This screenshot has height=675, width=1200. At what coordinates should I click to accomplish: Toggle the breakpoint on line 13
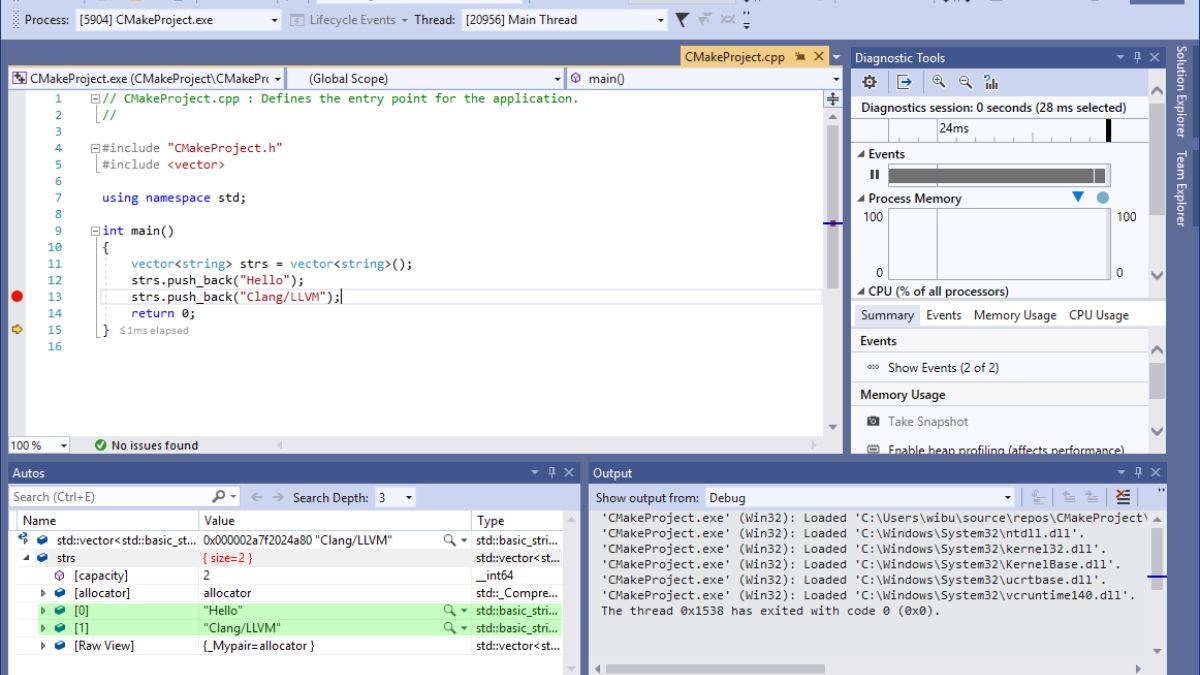click(16, 296)
